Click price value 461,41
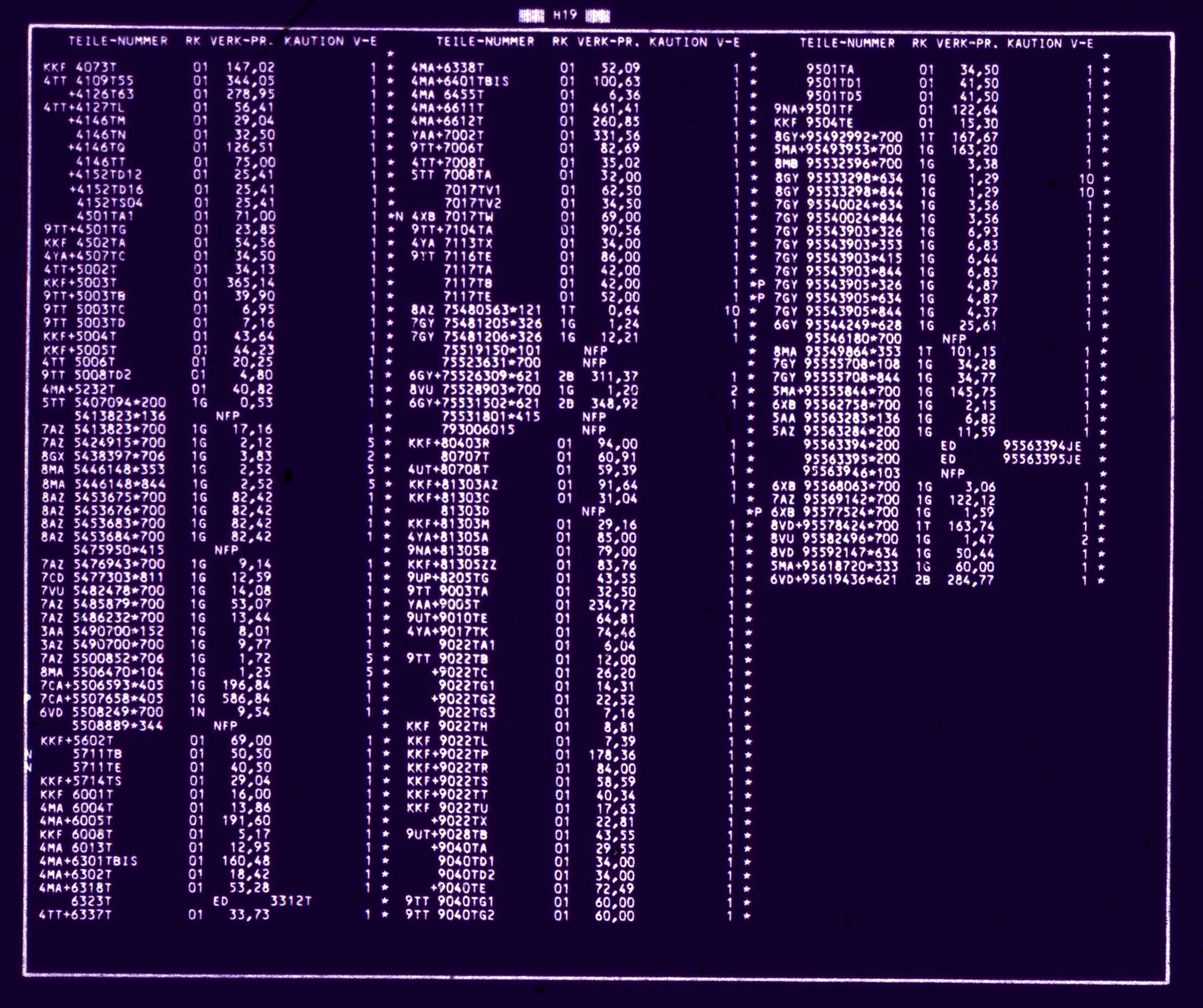Viewport: 1203px width, 1008px height. (x=617, y=108)
